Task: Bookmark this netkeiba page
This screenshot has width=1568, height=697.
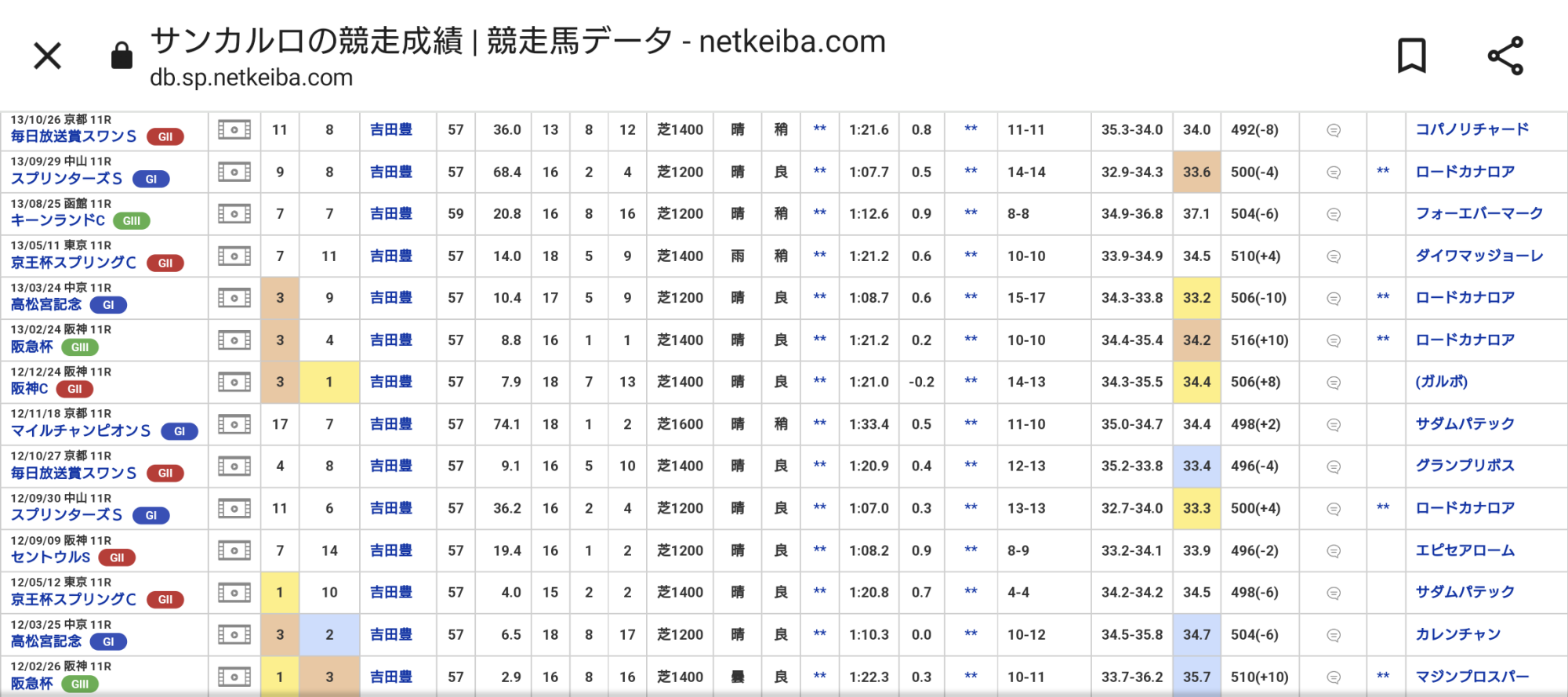Action: pyautogui.click(x=1411, y=56)
